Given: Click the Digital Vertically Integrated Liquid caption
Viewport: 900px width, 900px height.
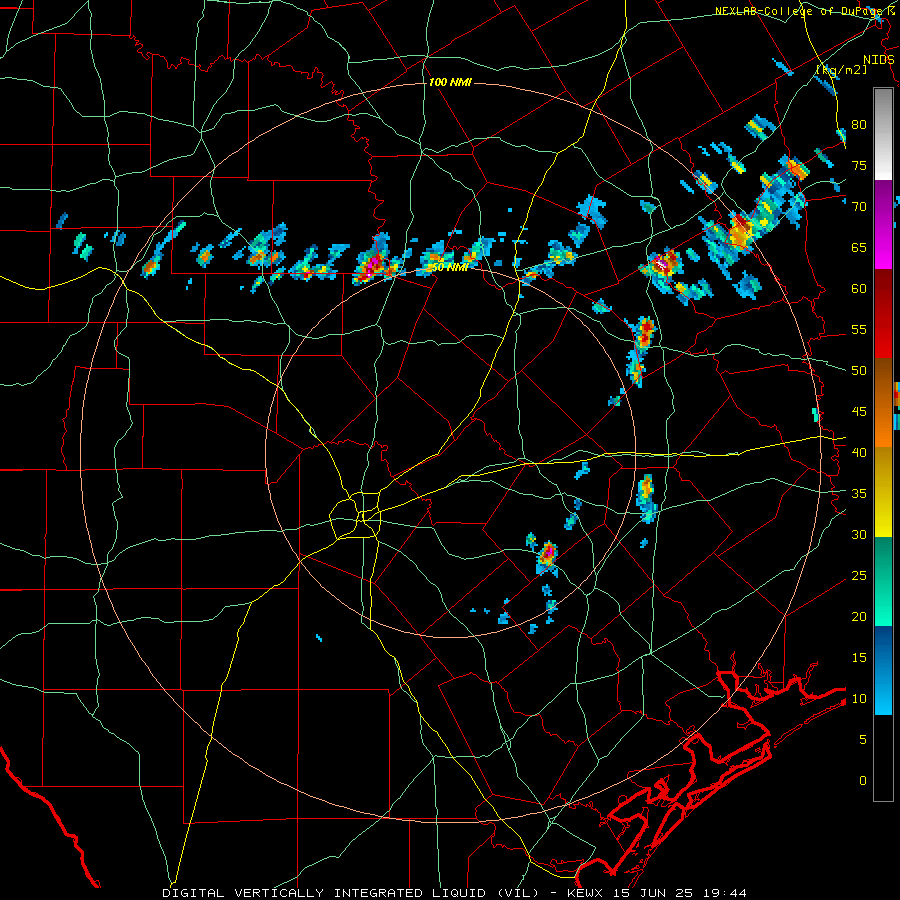Looking at the screenshot, I should [x=454, y=893].
